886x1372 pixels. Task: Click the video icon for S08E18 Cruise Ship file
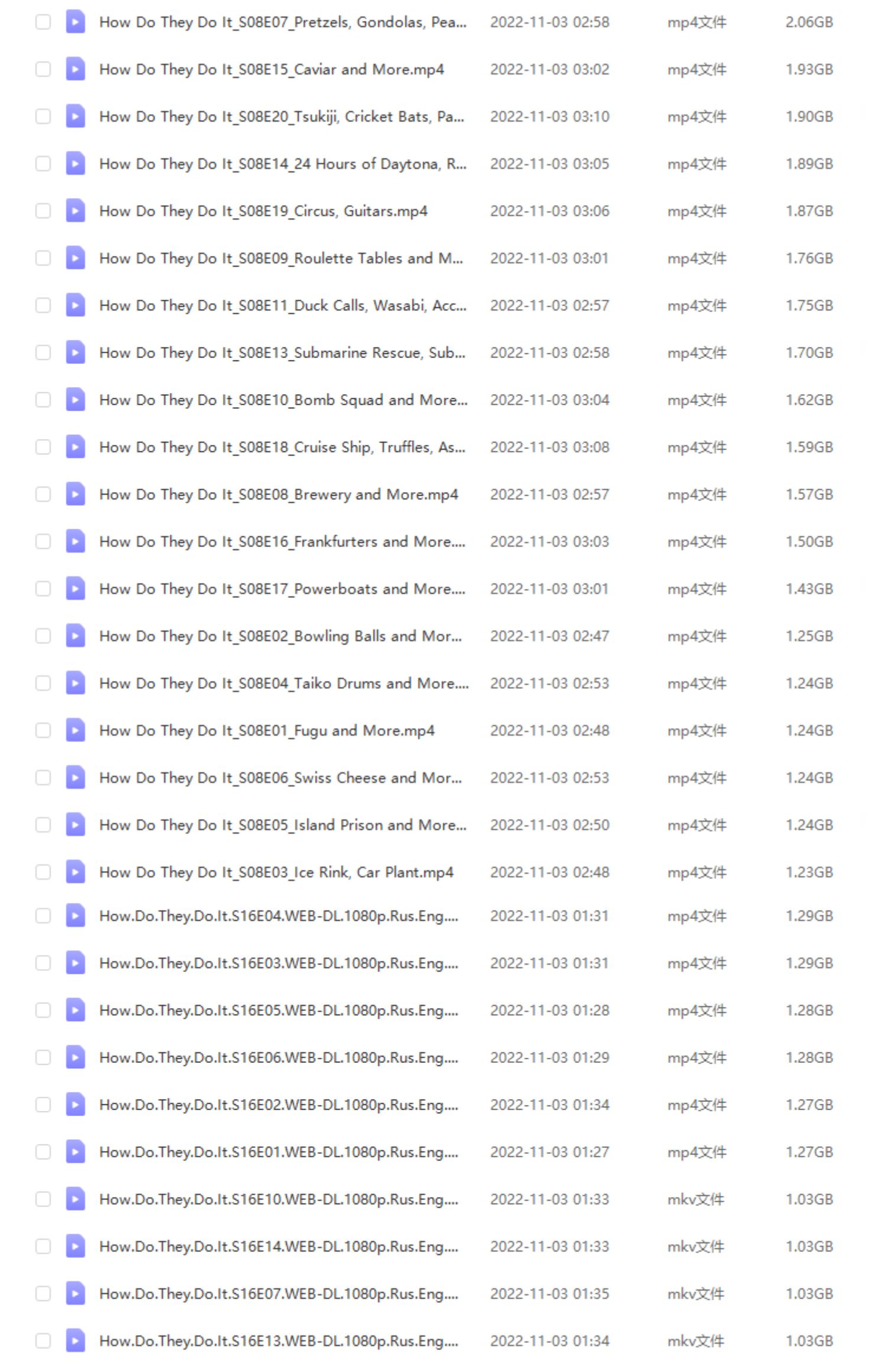[75, 447]
